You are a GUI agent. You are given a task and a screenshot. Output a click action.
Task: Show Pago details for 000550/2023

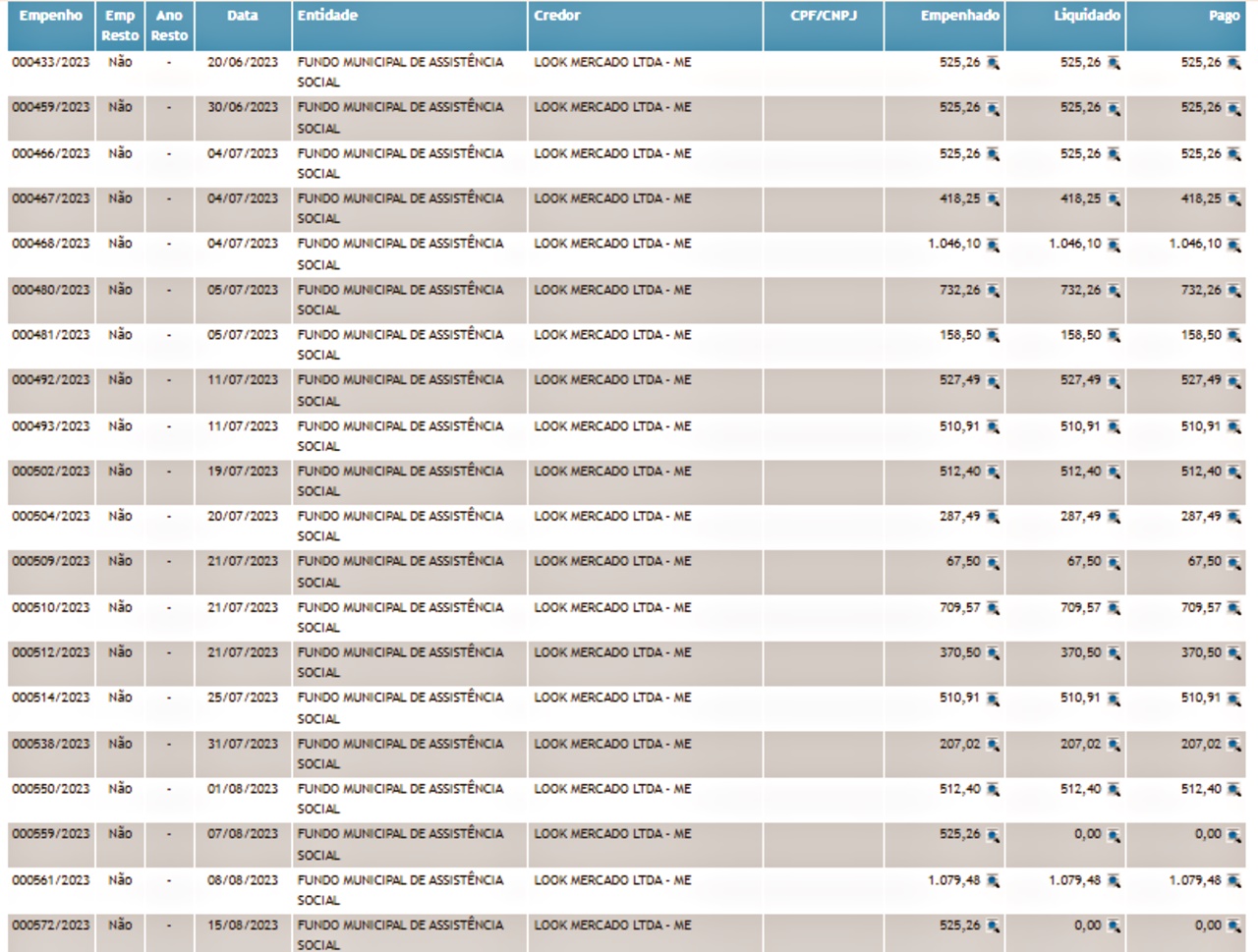[1233, 790]
